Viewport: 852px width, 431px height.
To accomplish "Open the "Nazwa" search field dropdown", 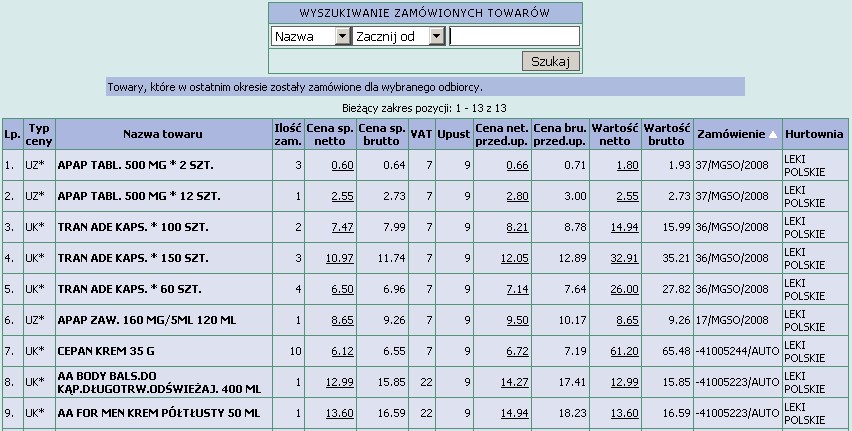I will coord(342,36).
